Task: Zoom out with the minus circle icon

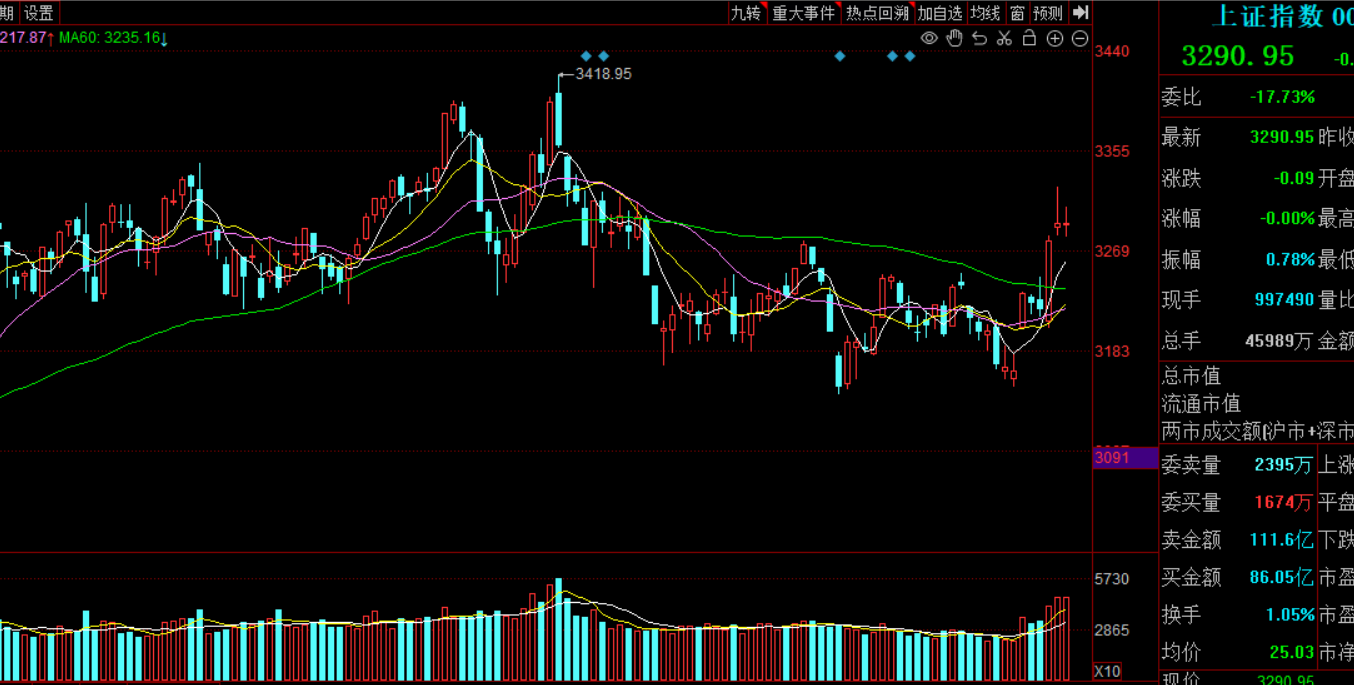Action: pyautogui.click(x=1080, y=38)
